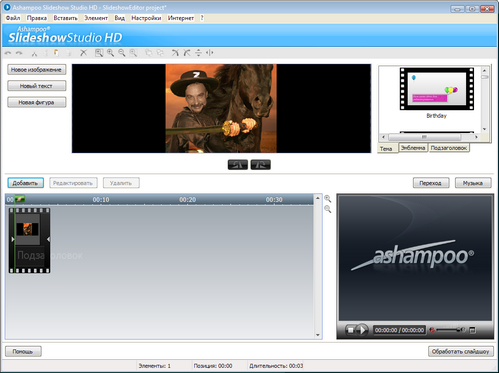
Task: Switch to the Тема tab
Action: [x=386, y=148]
